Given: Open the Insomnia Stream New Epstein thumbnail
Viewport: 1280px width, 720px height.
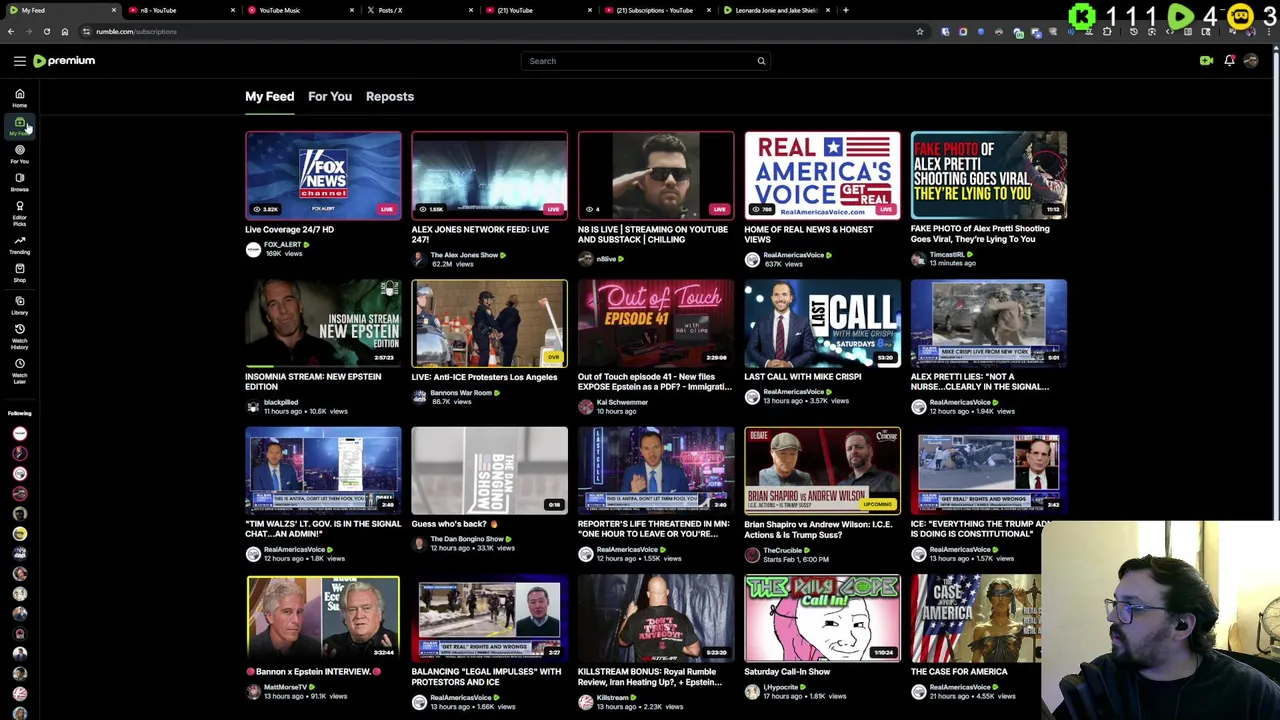Looking at the screenshot, I should pyautogui.click(x=323, y=322).
